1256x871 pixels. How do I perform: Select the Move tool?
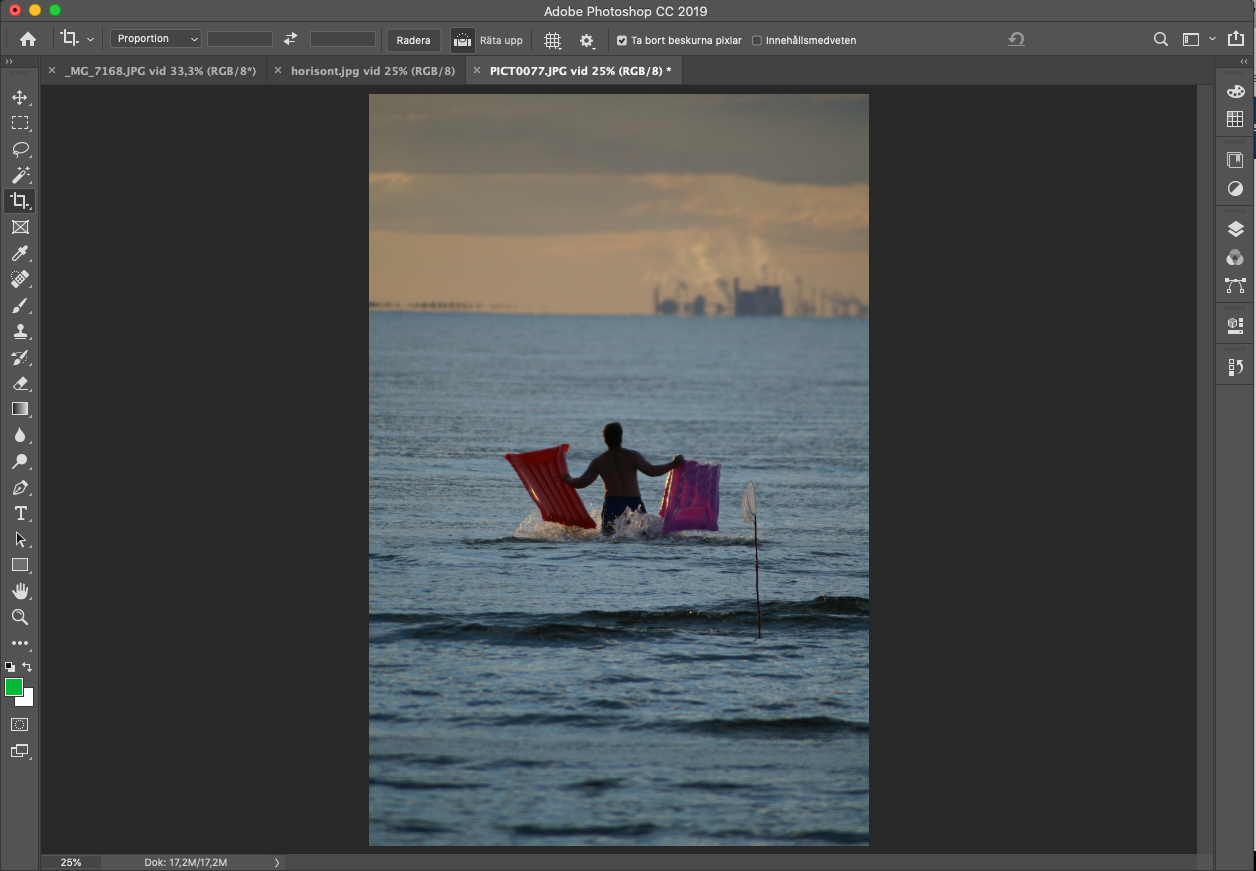click(x=19, y=97)
